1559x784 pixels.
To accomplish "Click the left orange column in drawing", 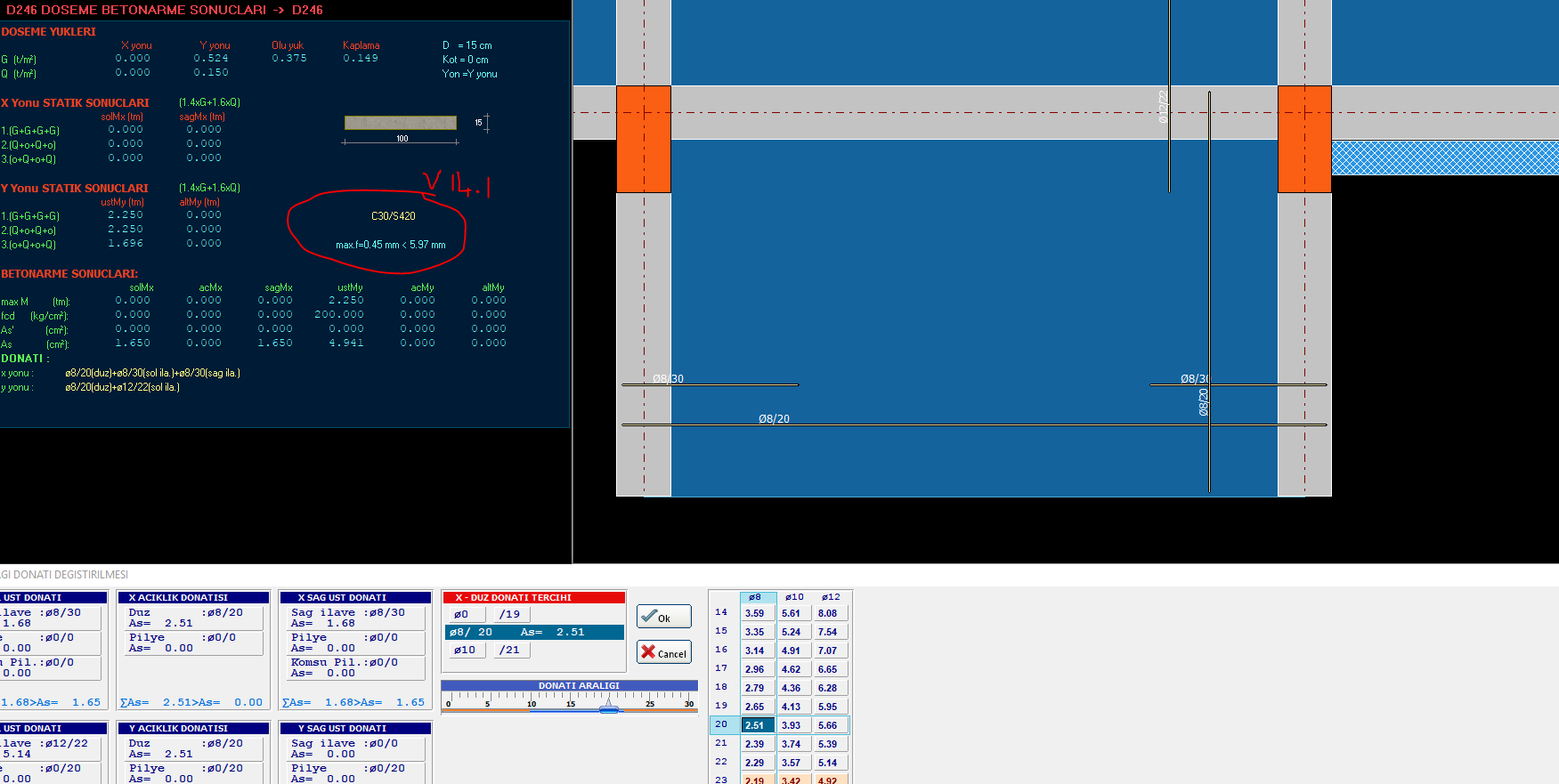I will point(643,139).
